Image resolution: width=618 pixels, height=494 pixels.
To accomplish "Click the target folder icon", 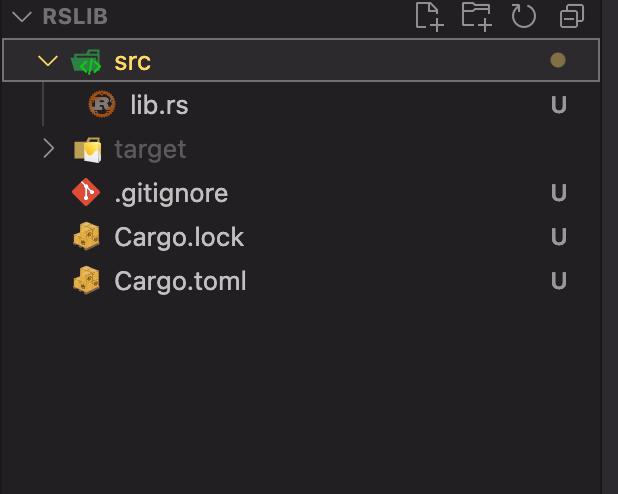I will (87, 149).
